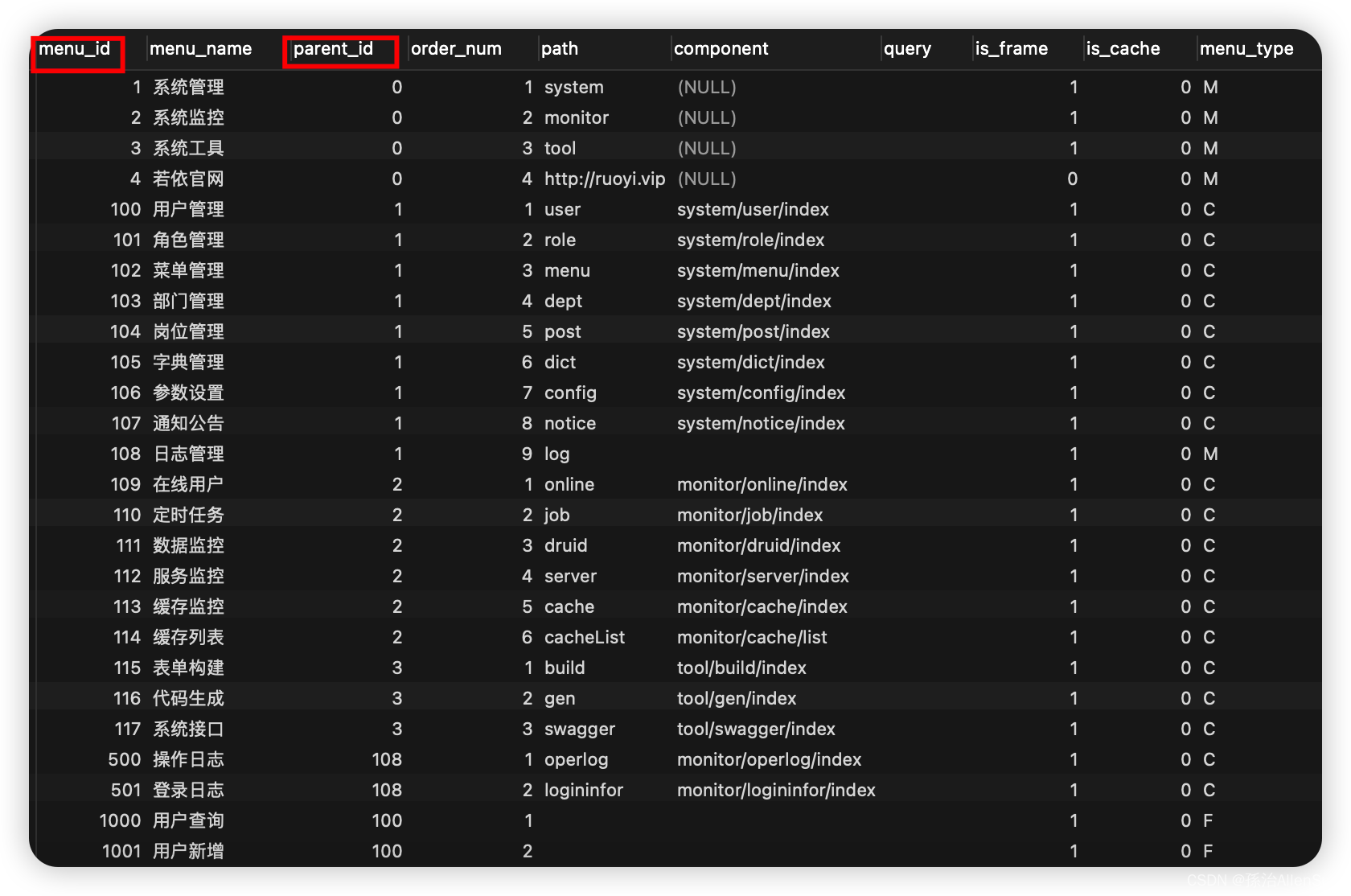This screenshot has height=896, width=1351.
Task: Click the monitor/druid/index component cell
Action: tap(759, 545)
